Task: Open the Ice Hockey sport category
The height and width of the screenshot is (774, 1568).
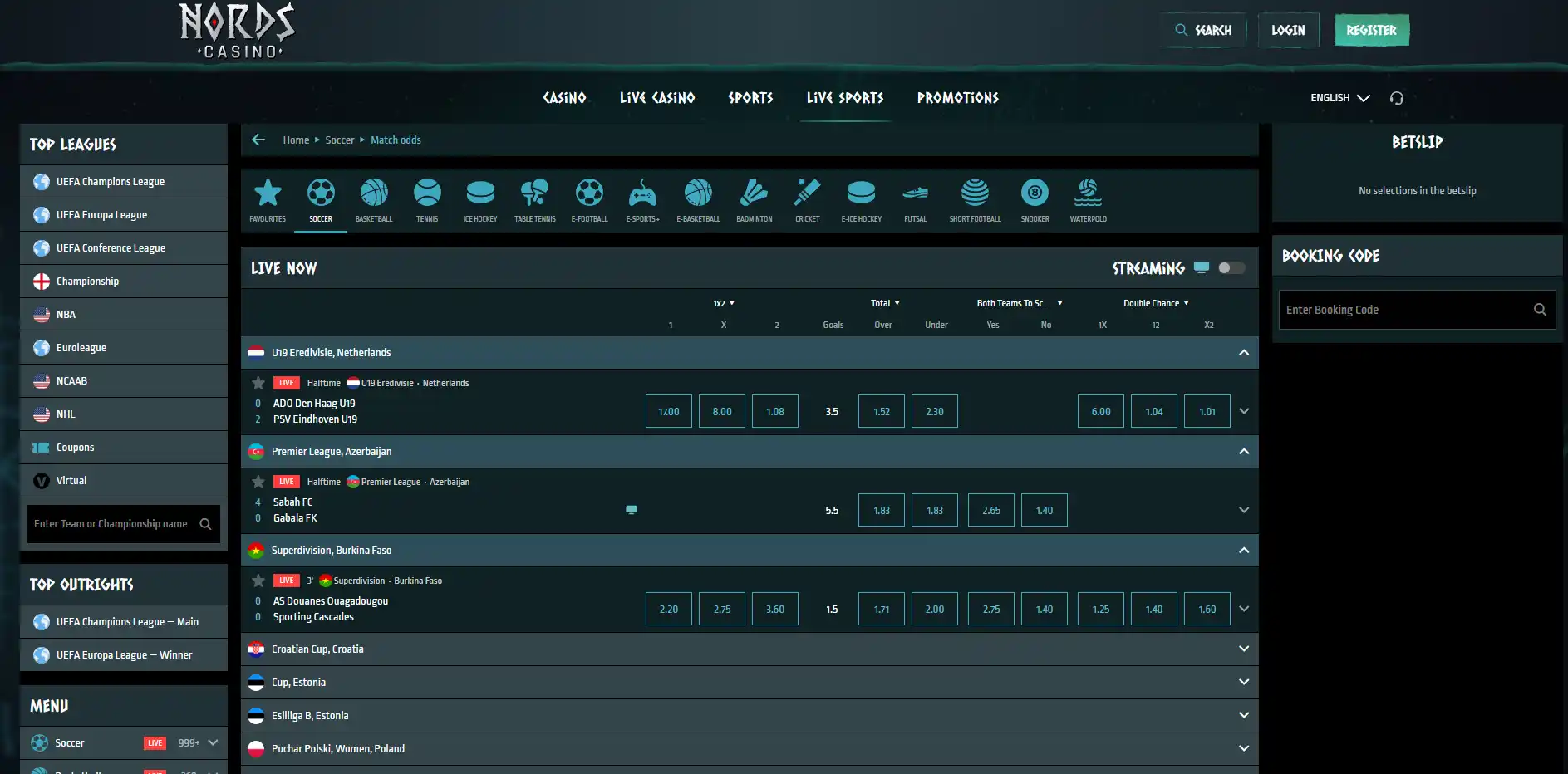Action: tap(480, 200)
